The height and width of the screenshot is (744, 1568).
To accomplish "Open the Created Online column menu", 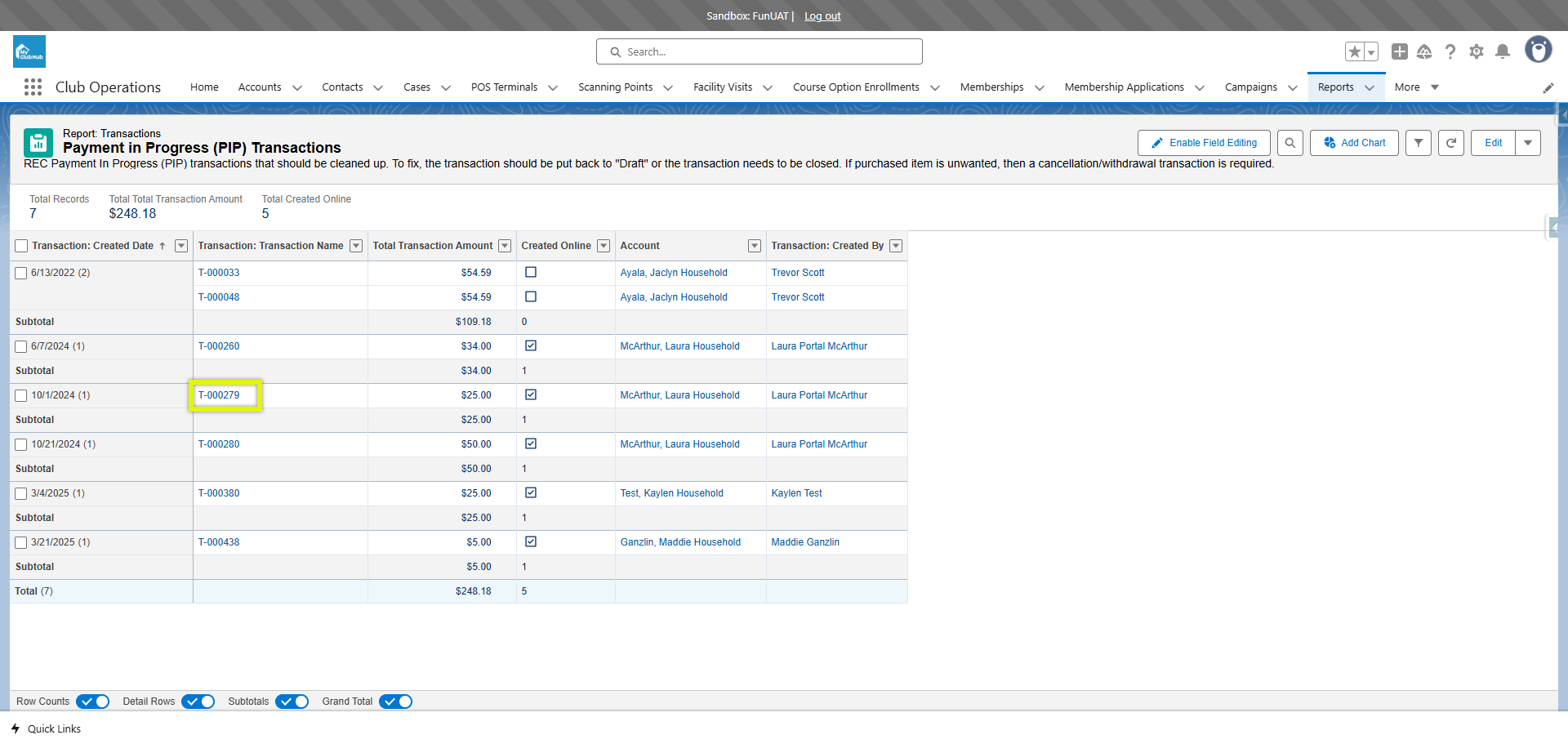I will [604, 246].
